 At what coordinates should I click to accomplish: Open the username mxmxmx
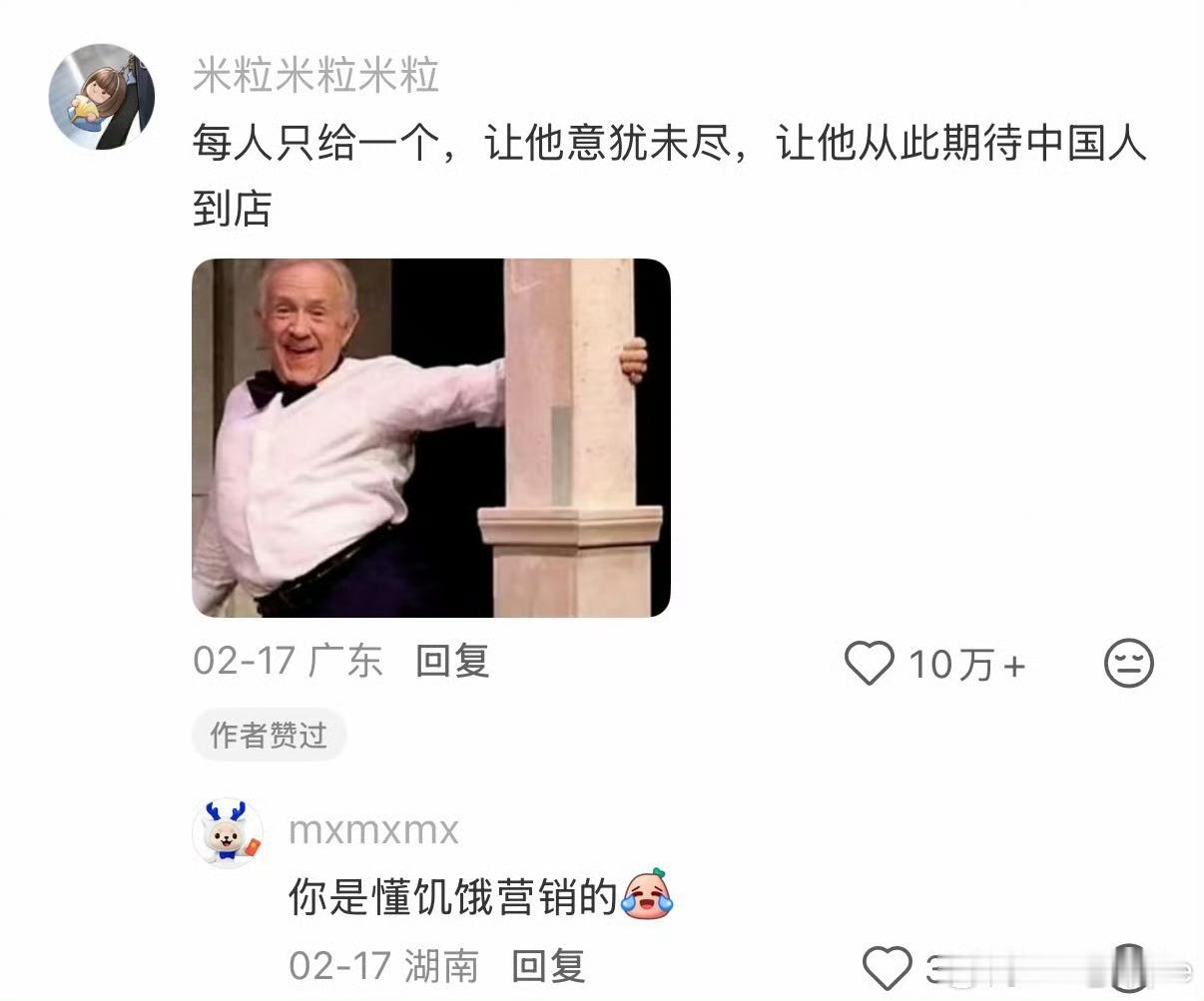tap(373, 830)
